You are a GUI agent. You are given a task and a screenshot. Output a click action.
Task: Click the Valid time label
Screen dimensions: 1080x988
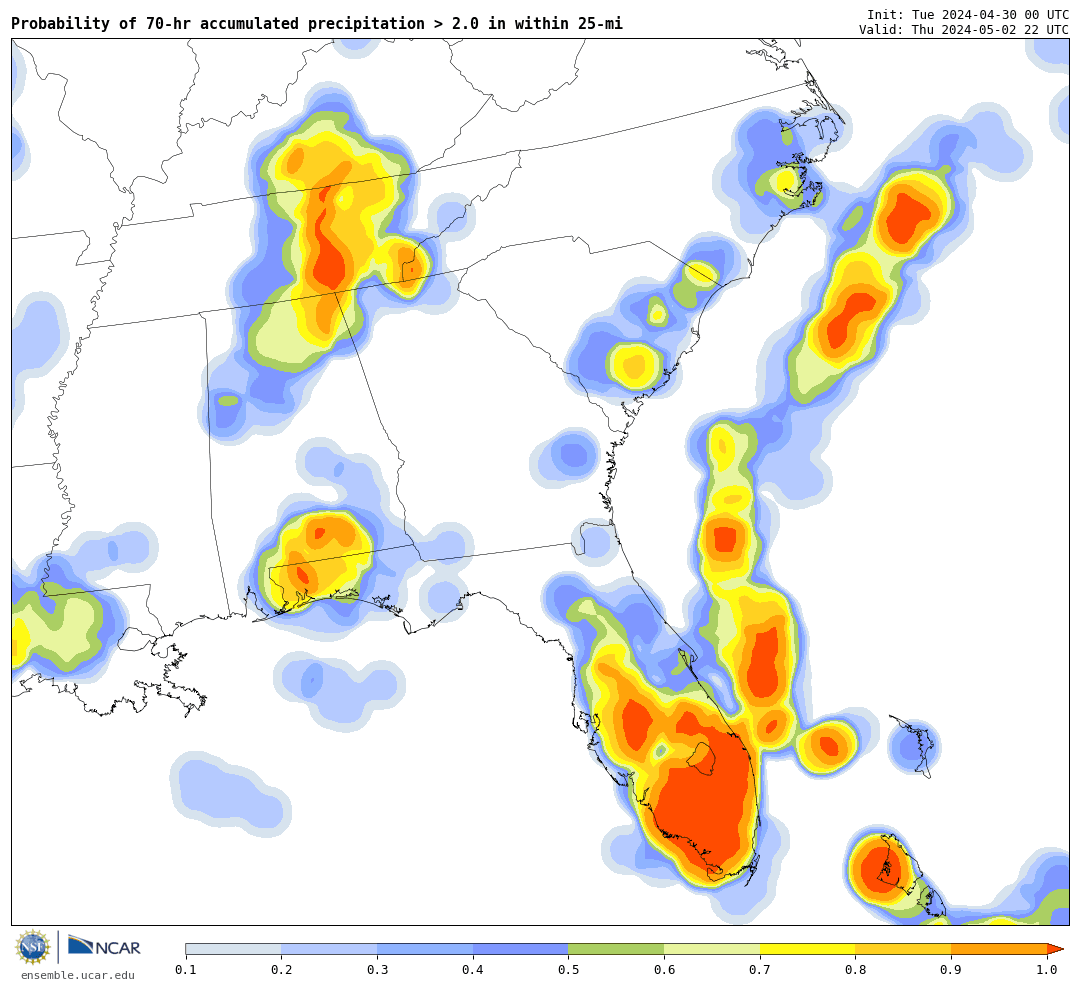(964, 30)
